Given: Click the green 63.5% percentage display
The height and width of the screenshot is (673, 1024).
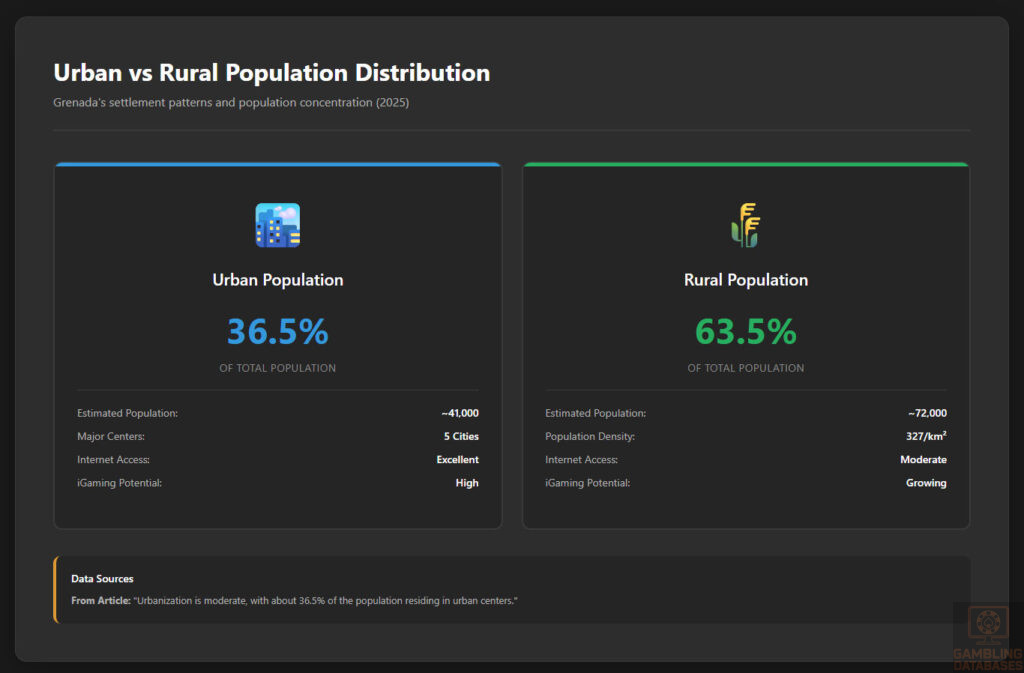Looking at the screenshot, I should click(x=745, y=330).
